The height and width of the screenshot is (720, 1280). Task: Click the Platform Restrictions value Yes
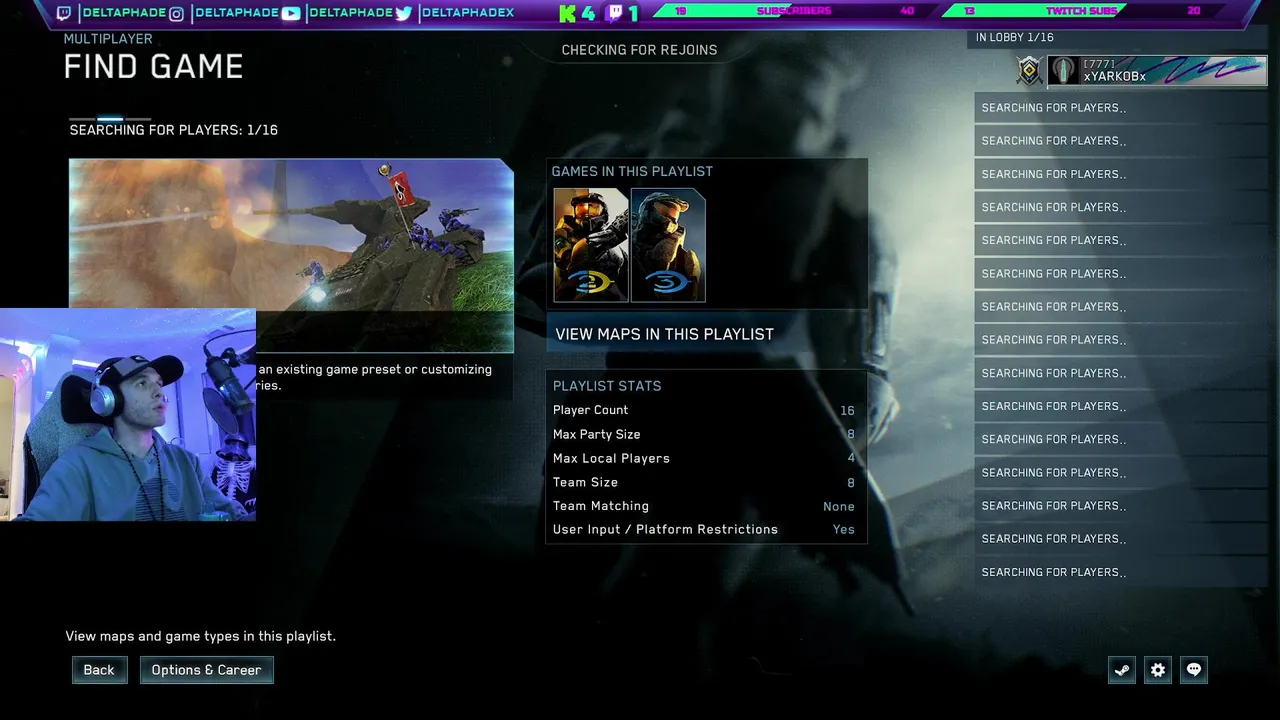(844, 530)
